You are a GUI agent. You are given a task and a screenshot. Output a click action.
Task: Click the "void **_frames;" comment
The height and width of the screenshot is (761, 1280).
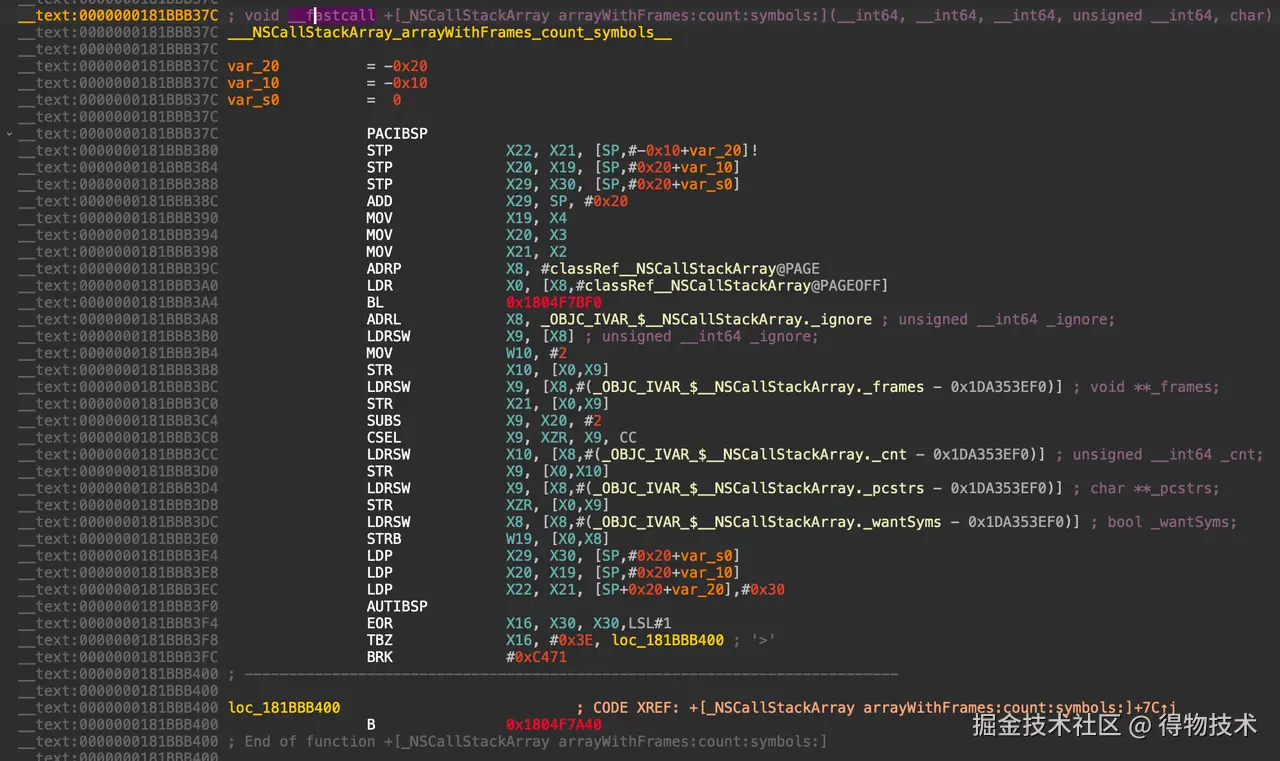click(x=1146, y=386)
